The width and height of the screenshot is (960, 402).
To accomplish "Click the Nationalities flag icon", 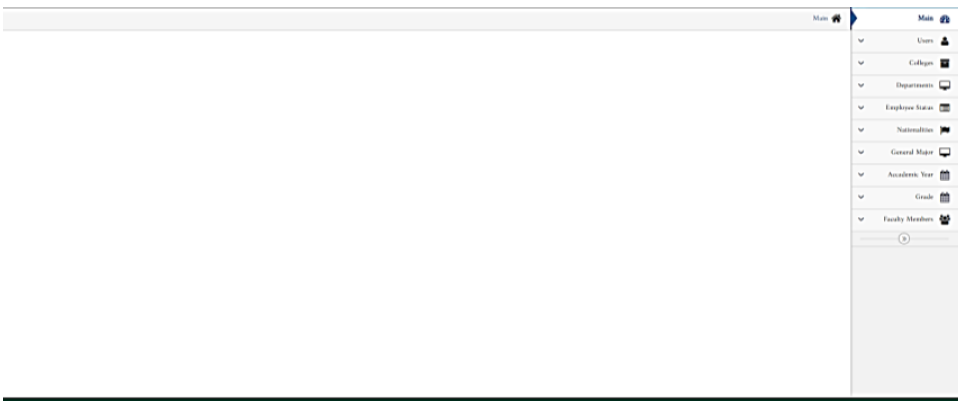I will pos(945,130).
